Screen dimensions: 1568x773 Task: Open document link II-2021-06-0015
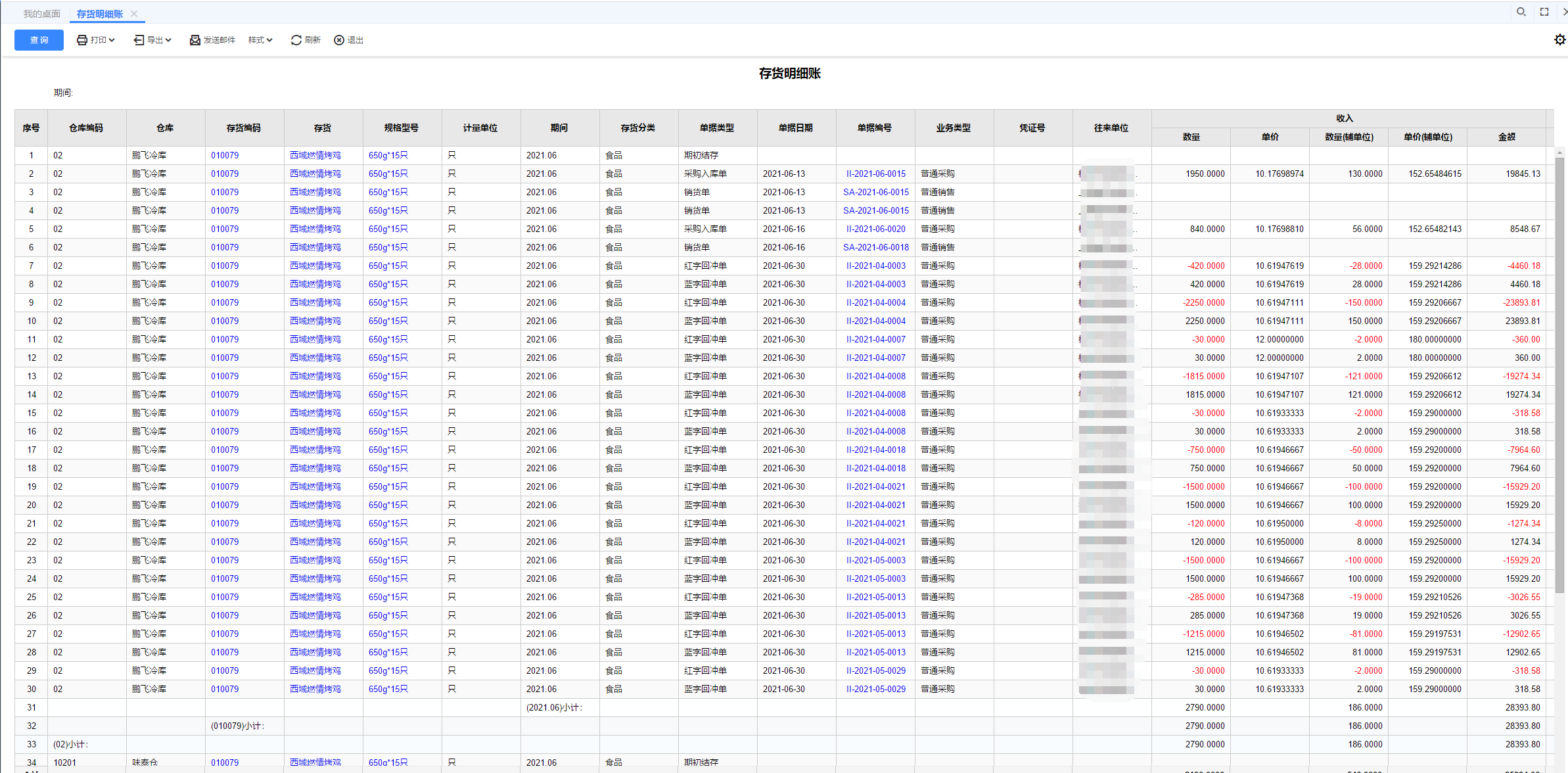pos(875,174)
